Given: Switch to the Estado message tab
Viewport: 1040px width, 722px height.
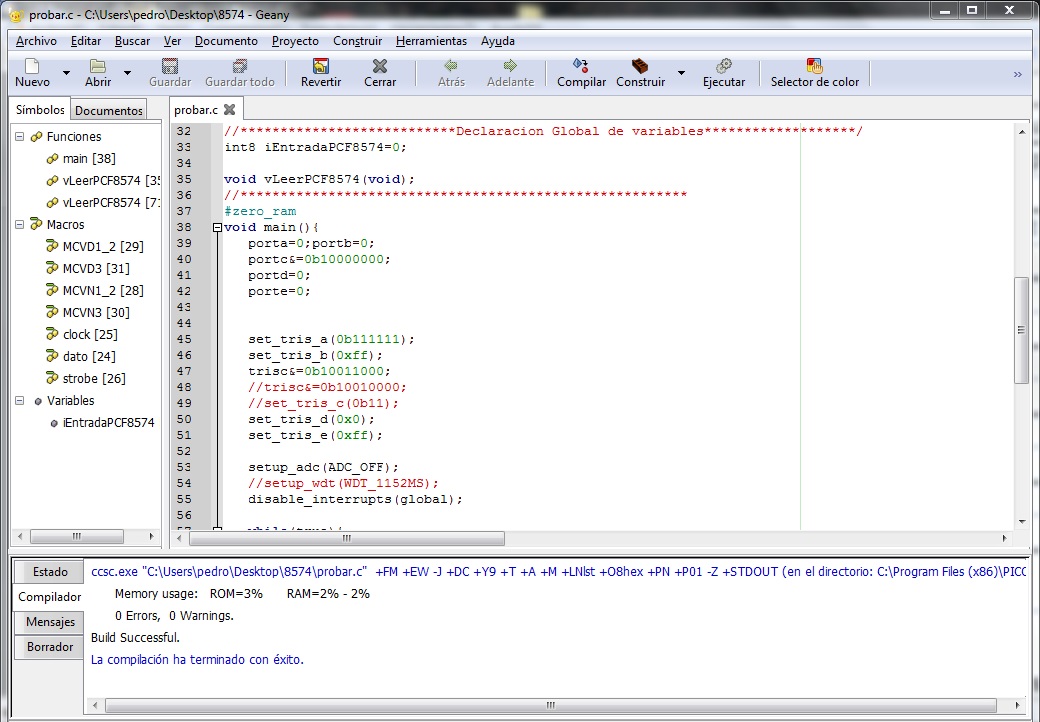Looking at the screenshot, I should (x=50, y=572).
